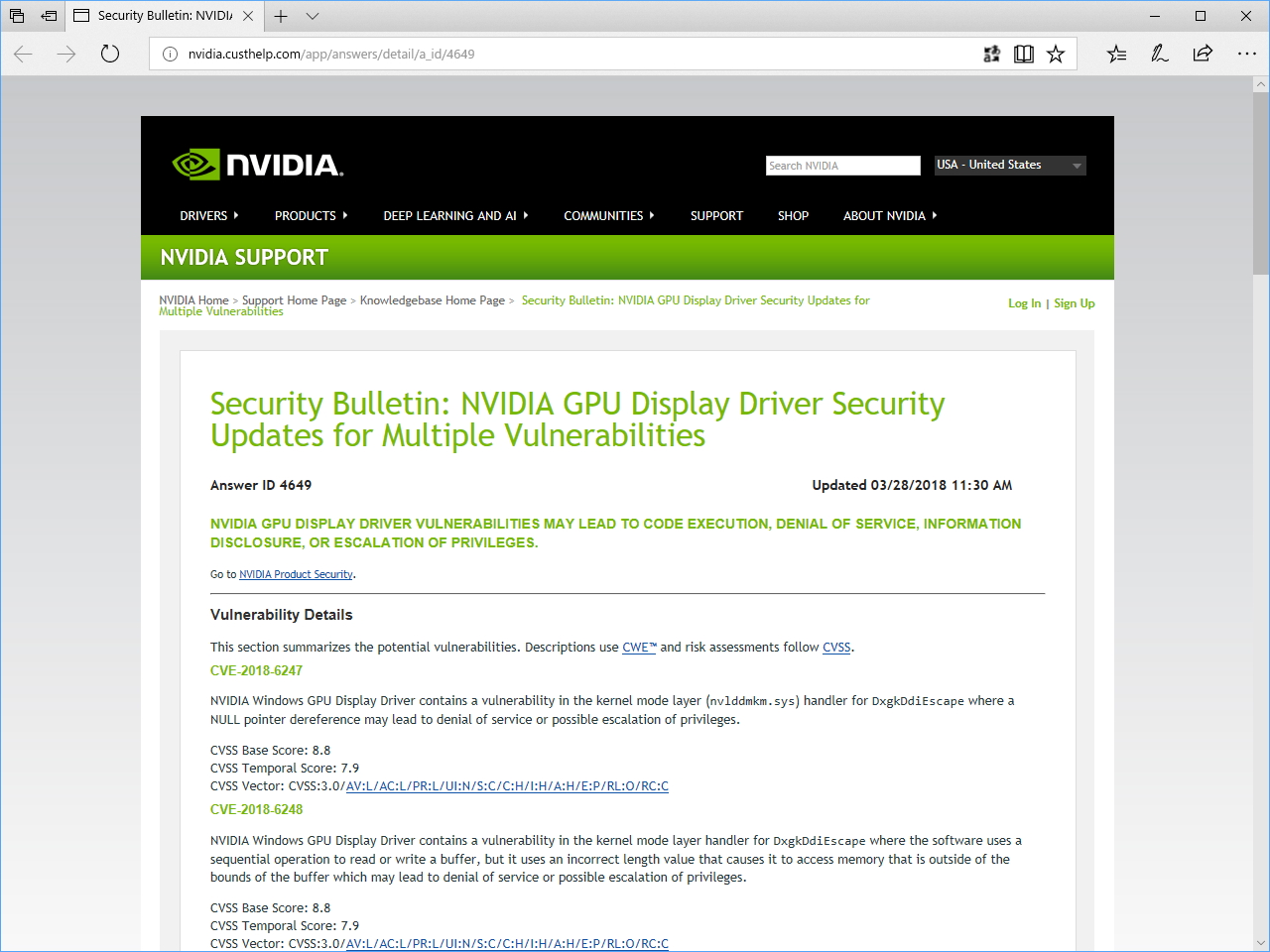Click the address bar URL
This screenshot has height=952, width=1270.
coord(331,55)
